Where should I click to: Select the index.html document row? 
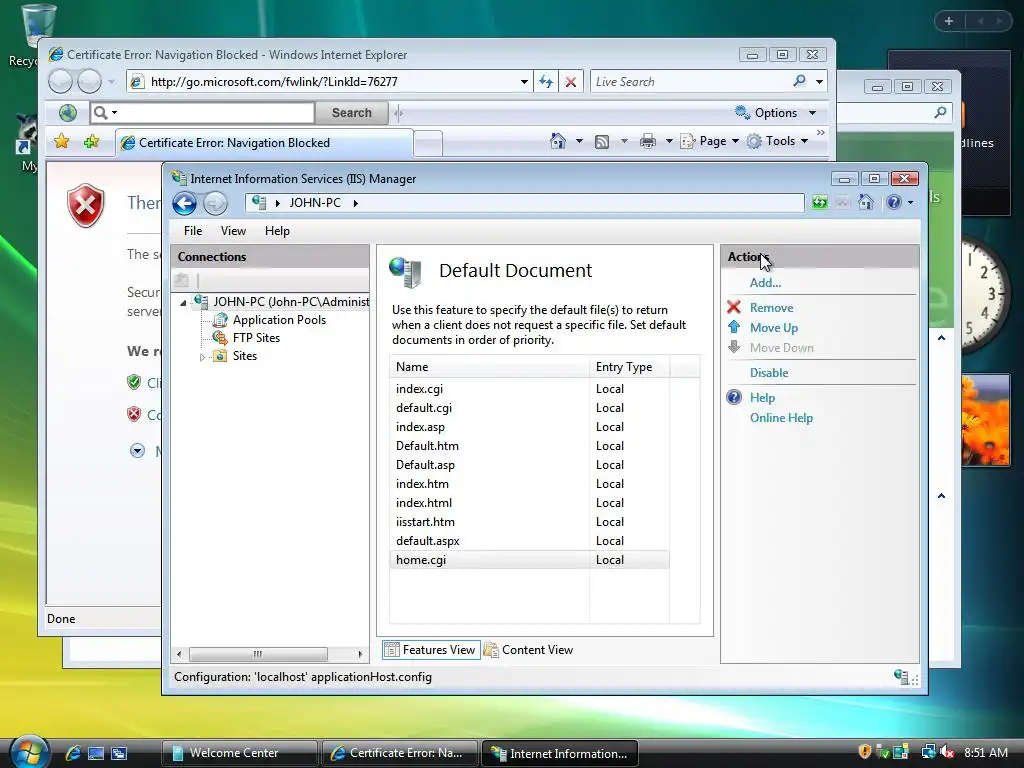[x=530, y=503]
